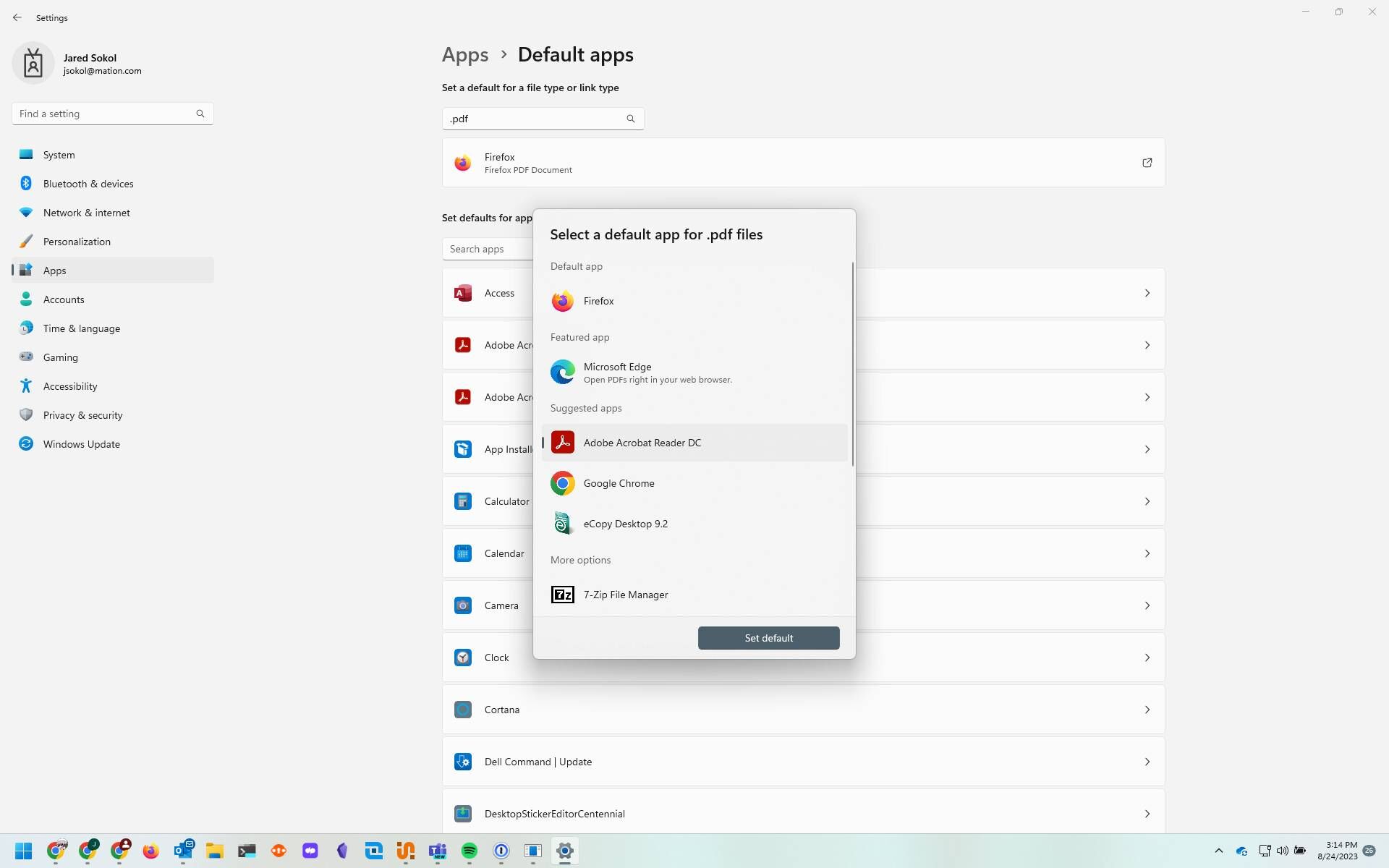Click the Calculator app icon in the list
Viewport: 1389px width, 868px height.
tap(463, 501)
